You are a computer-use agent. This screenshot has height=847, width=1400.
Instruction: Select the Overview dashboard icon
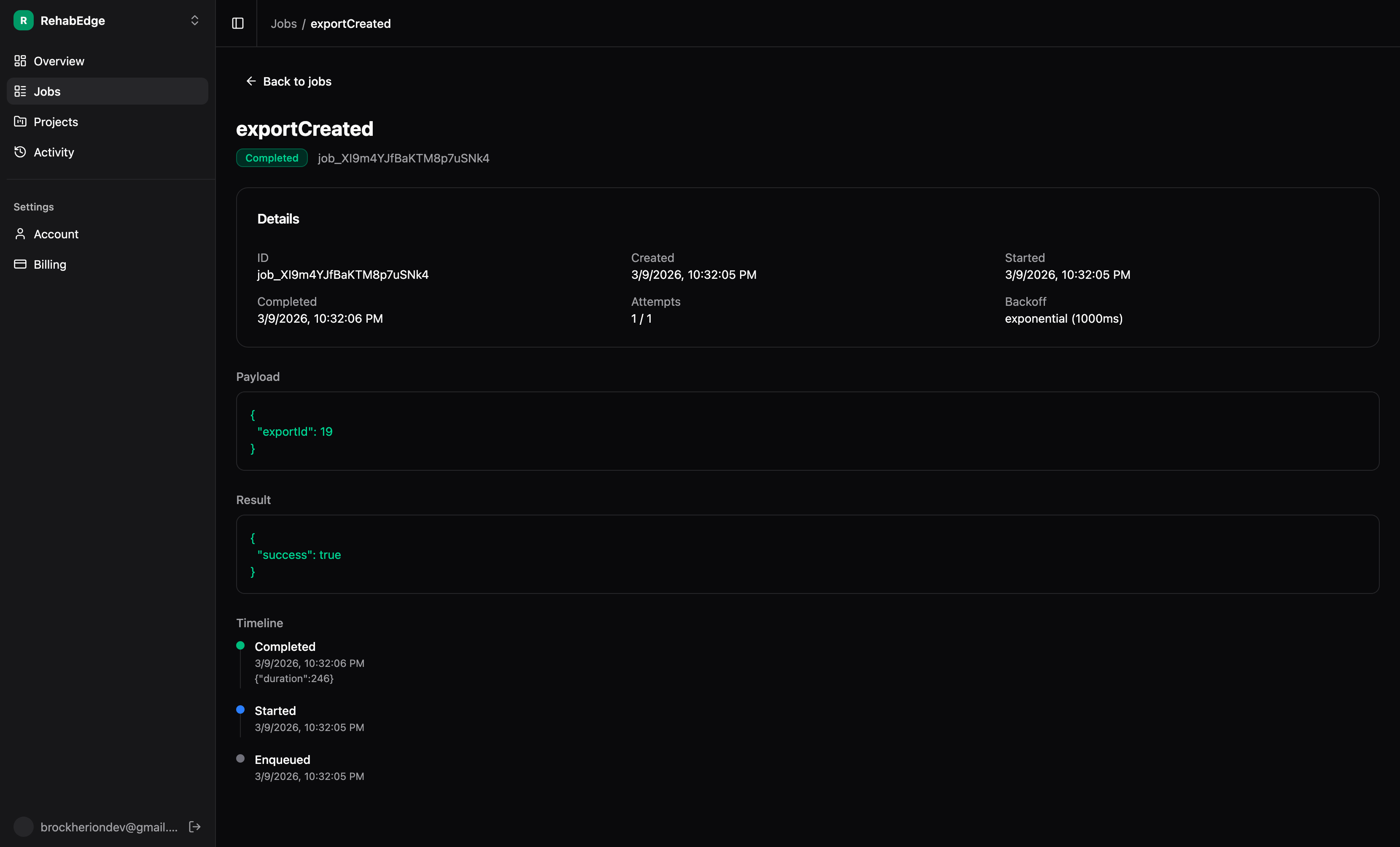click(20, 61)
